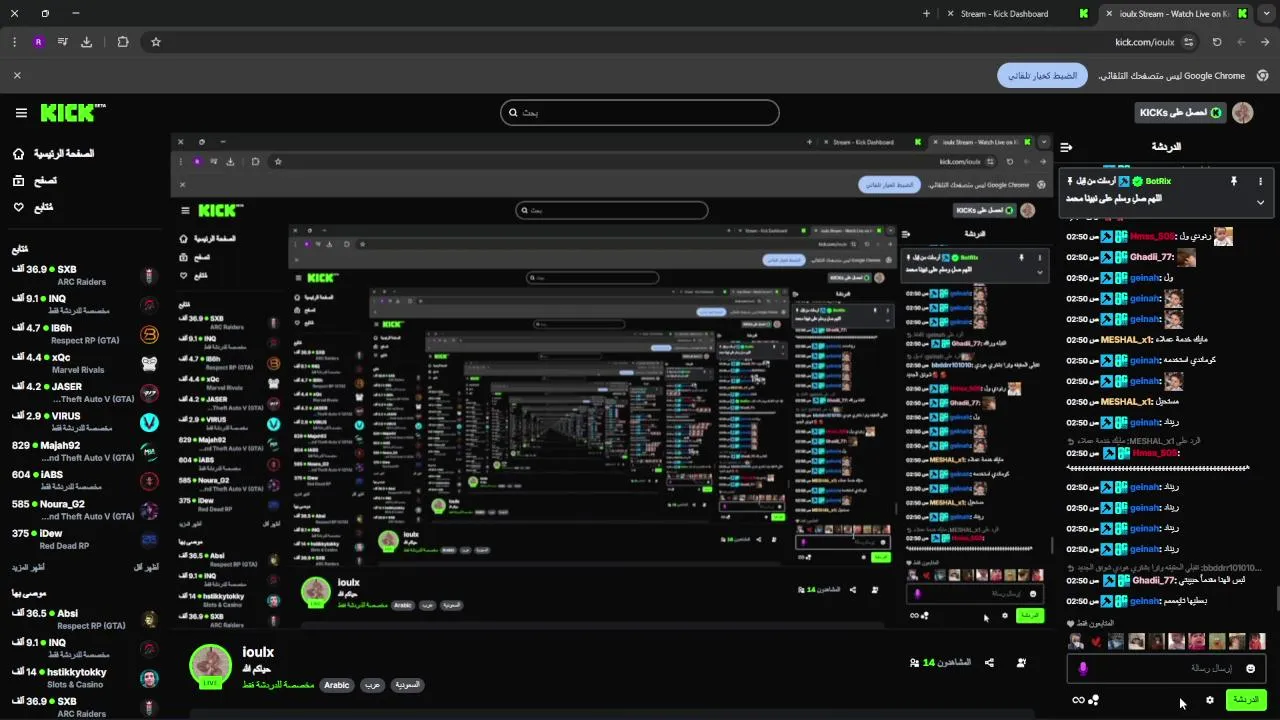Click infinity icon below chat
Image resolution: width=1280 pixels, height=720 pixels.
(1078, 700)
